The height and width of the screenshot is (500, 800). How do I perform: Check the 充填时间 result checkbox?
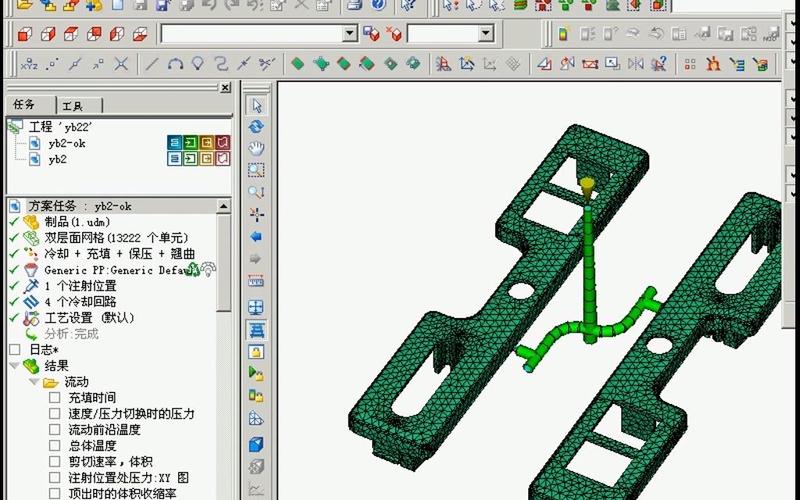pyautogui.click(x=55, y=398)
